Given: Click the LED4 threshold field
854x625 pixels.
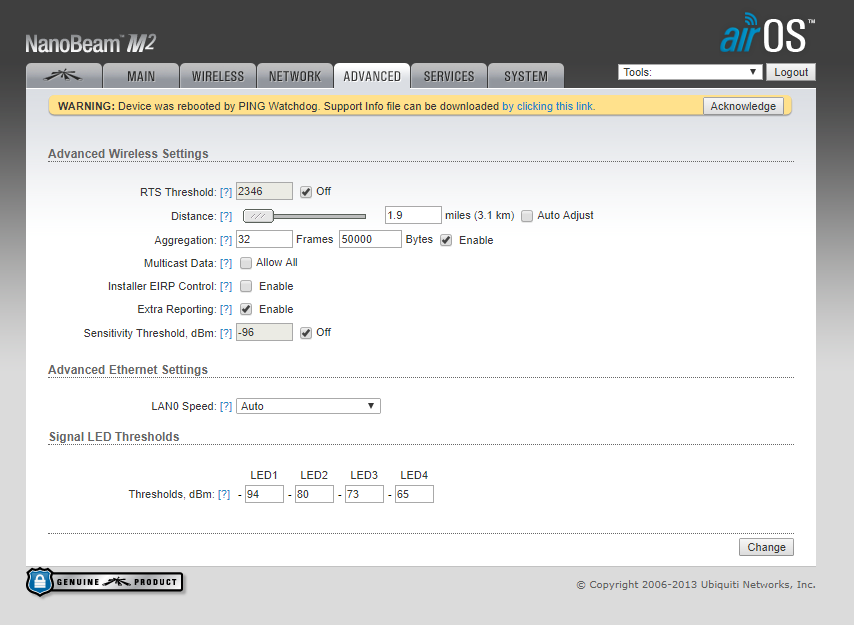Looking at the screenshot, I should coord(414,494).
